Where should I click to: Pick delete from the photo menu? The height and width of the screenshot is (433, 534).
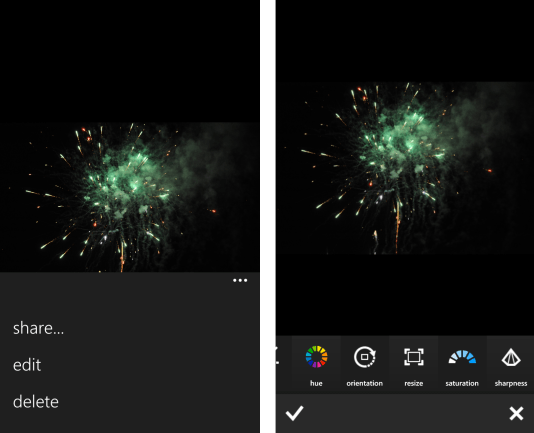tap(36, 402)
